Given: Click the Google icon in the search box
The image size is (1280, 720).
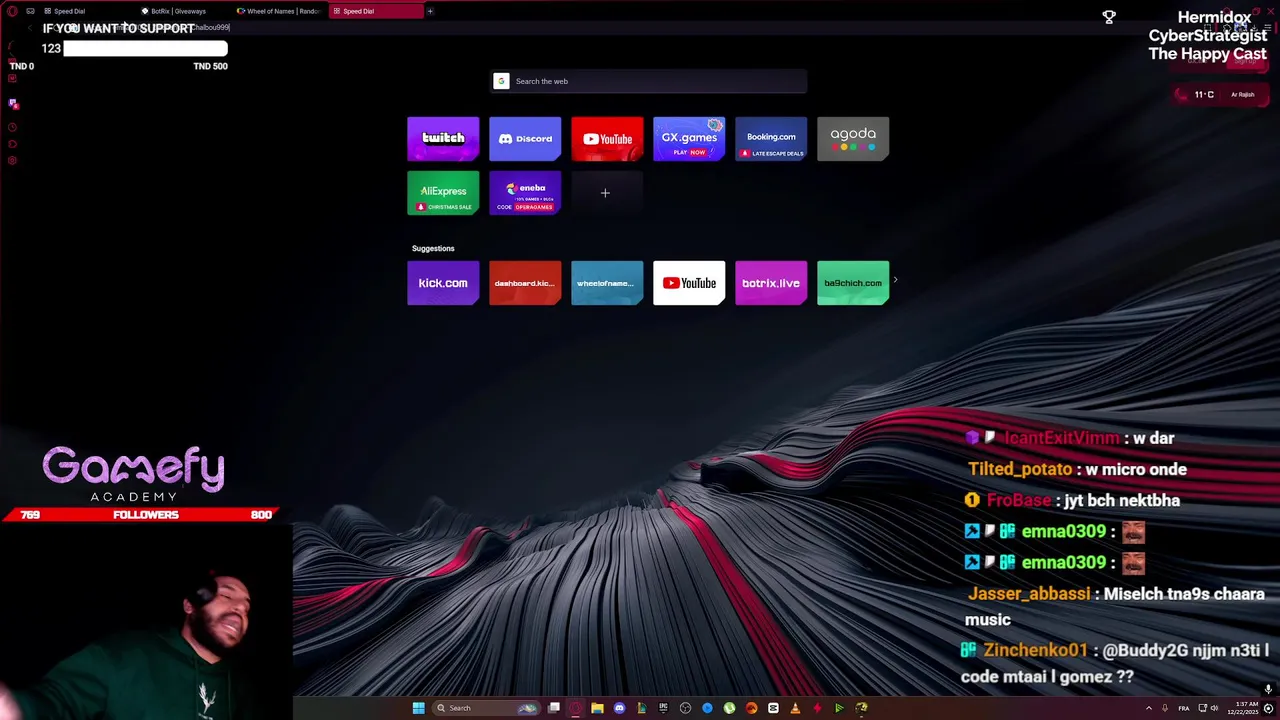Looking at the screenshot, I should click(x=501, y=81).
